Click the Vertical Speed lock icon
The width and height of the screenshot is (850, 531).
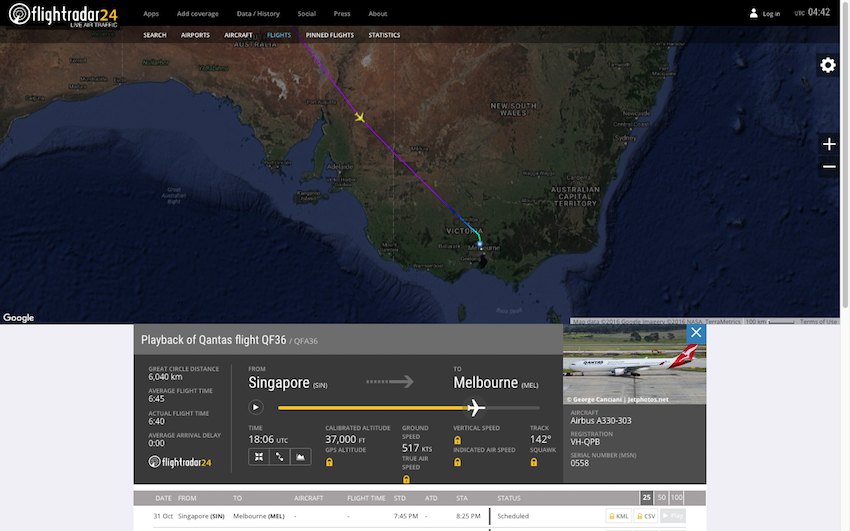[x=457, y=440]
